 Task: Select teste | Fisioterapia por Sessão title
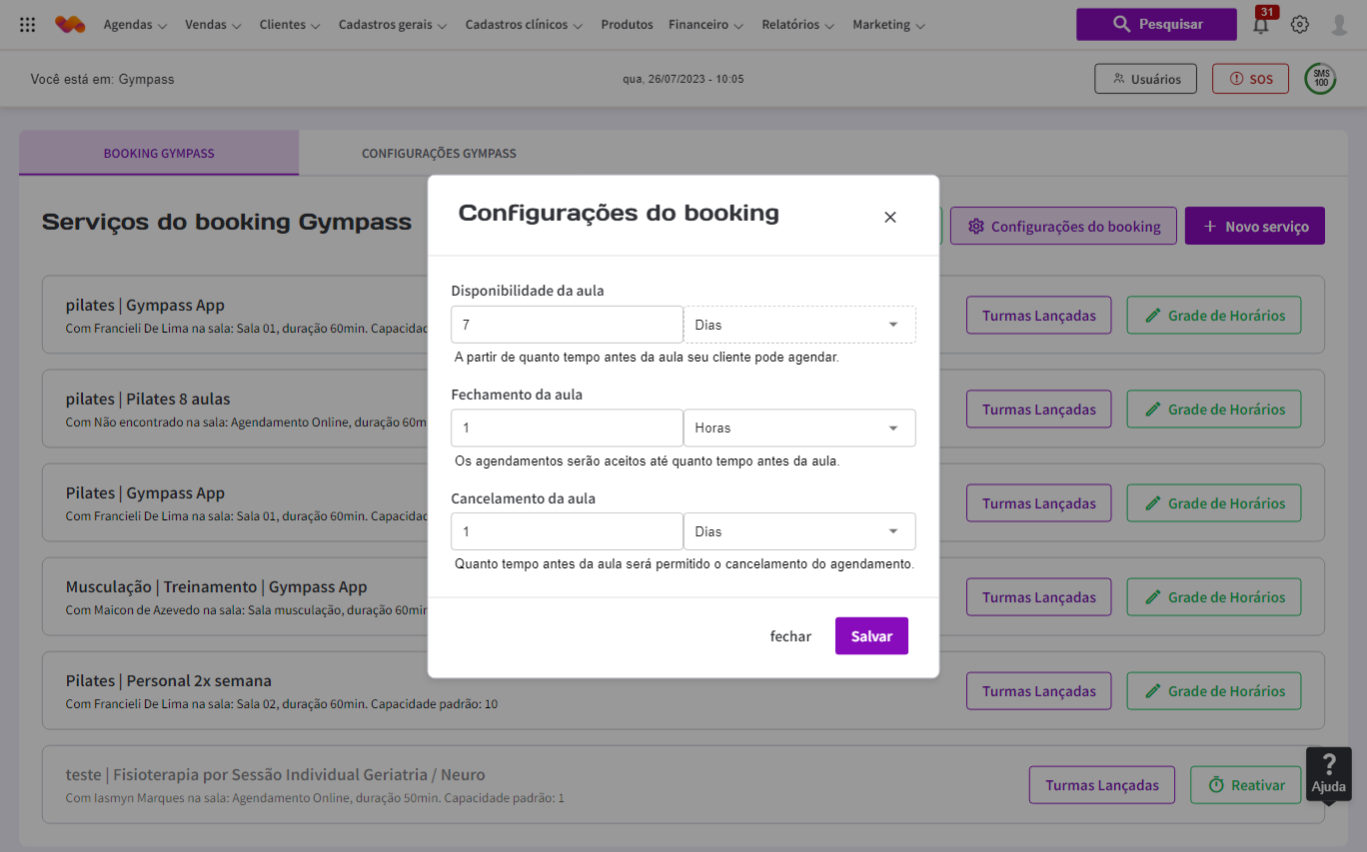275,775
